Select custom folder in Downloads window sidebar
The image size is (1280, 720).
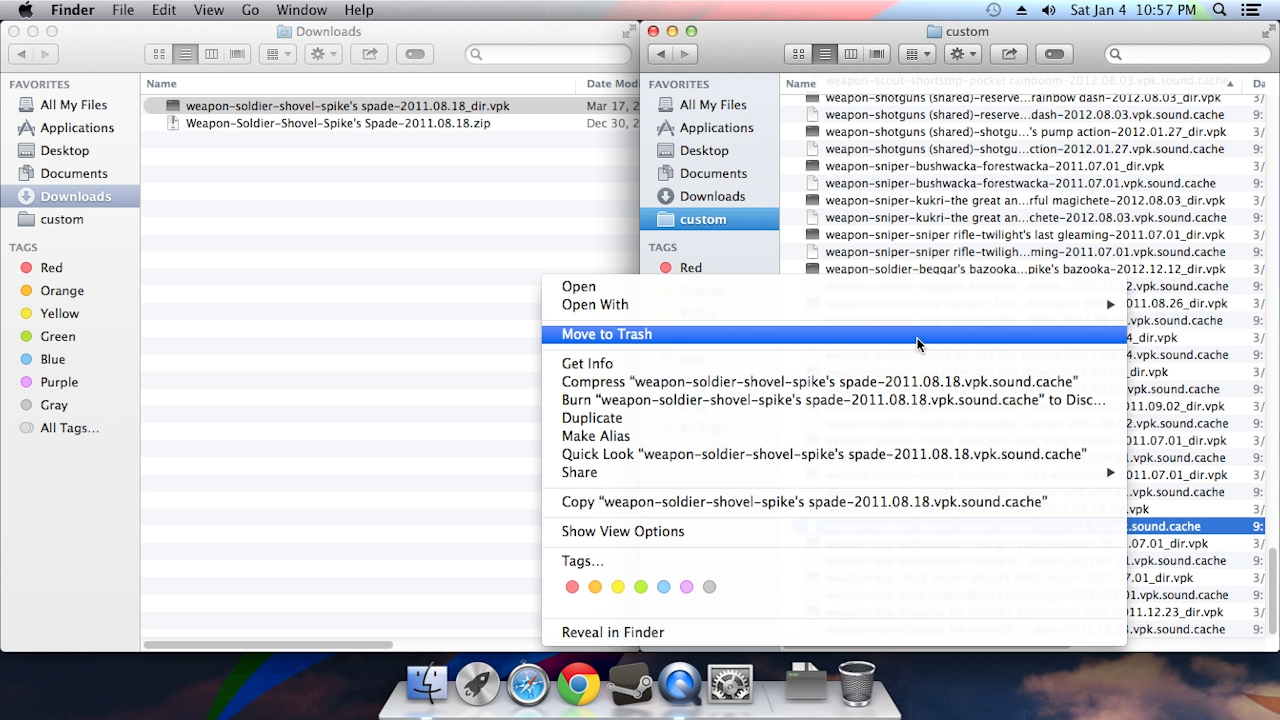70,219
